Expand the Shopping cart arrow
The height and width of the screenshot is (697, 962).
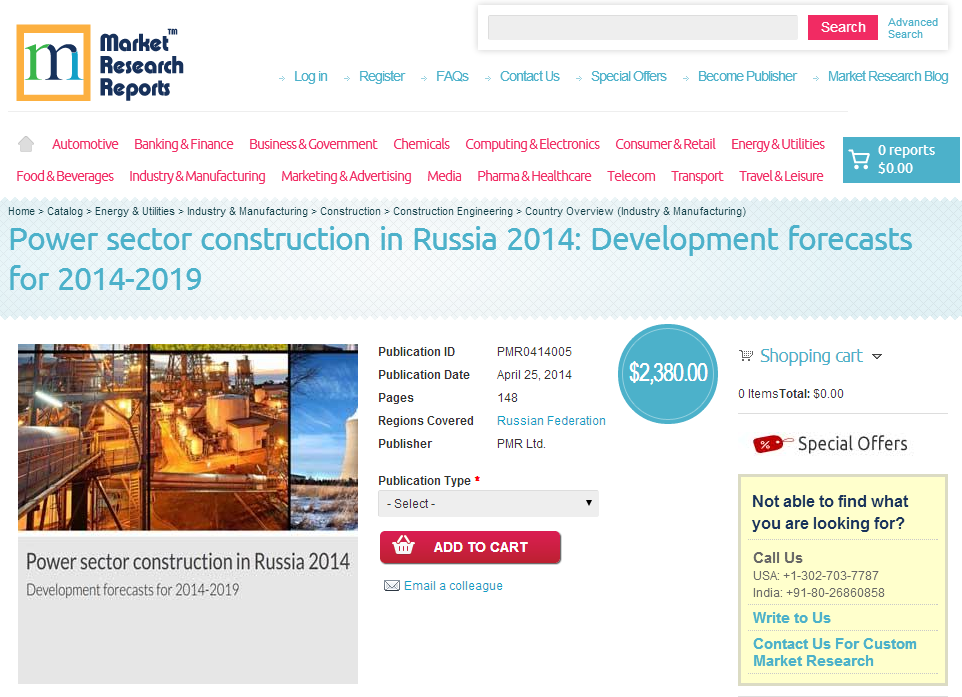pos(877,356)
